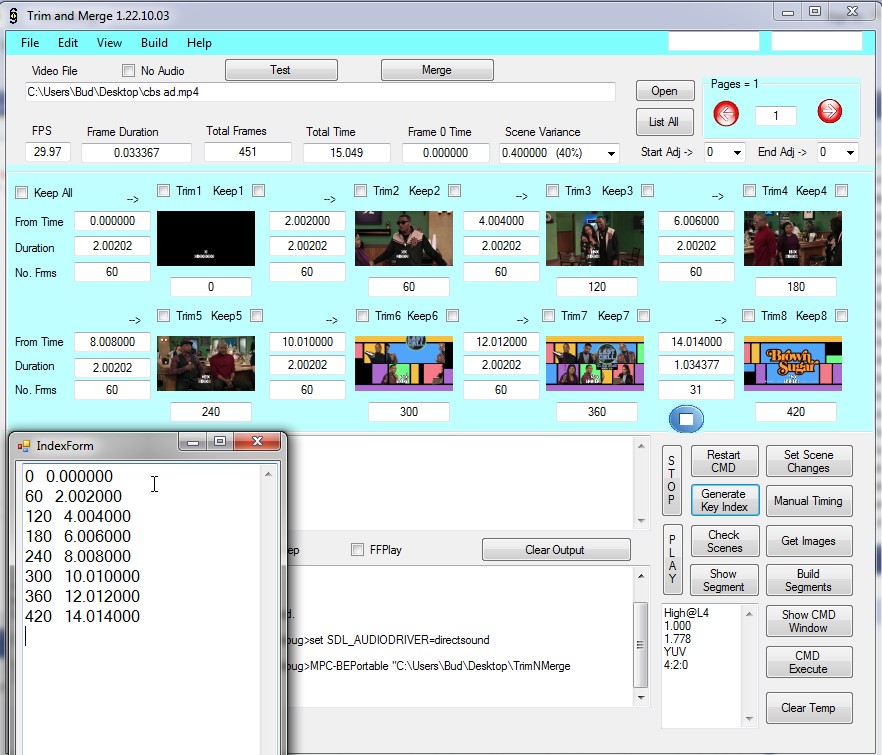Viewport: 882px width, 755px height.
Task: Click the IndexForm window icon
Action: coord(24,446)
